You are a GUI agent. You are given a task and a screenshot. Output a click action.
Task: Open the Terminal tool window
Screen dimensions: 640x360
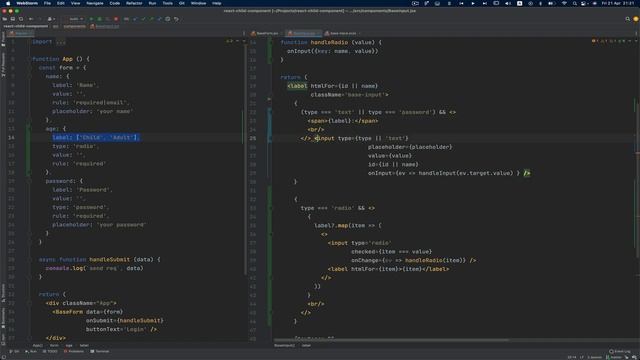pyautogui.click(x=100, y=351)
